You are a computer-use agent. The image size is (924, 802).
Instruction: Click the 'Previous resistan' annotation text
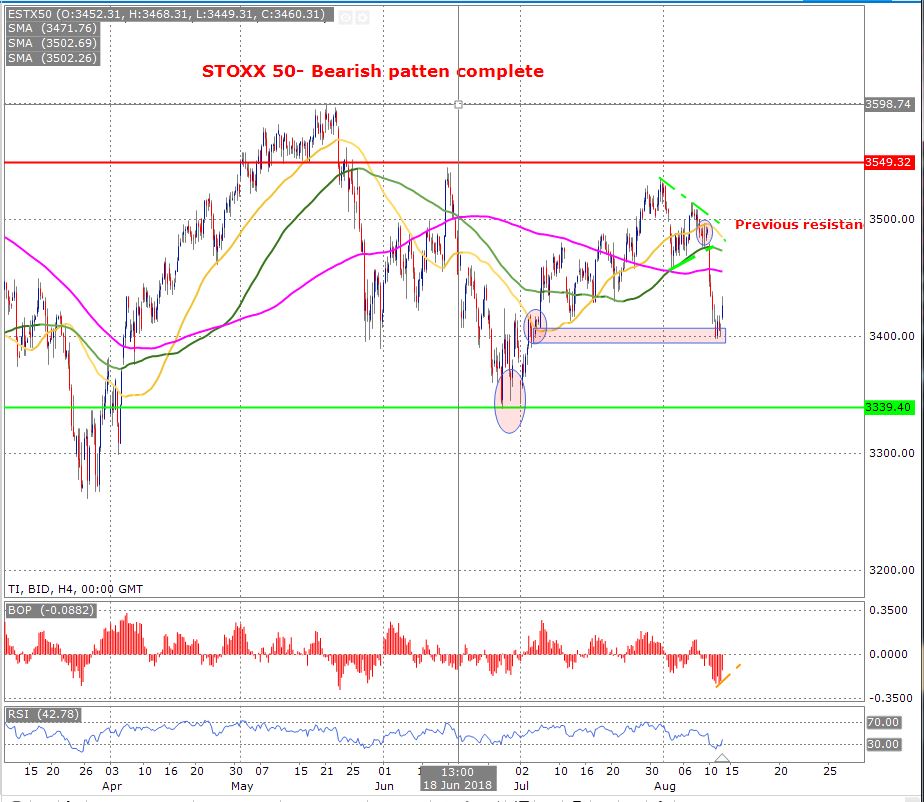pos(798,225)
